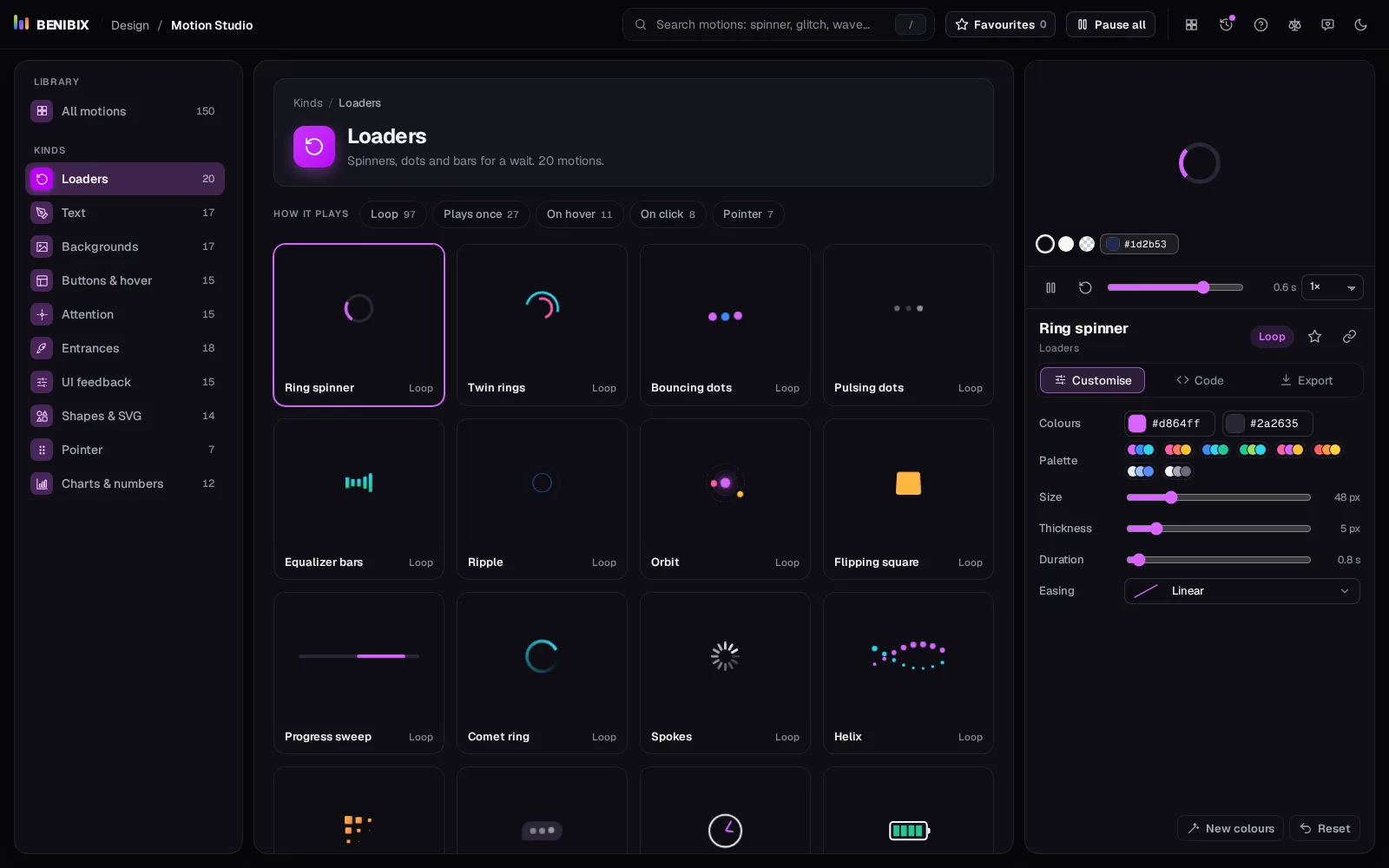Image resolution: width=1389 pixels, height=868 pixels.
Task: Click the Backgrounds image icon in sidebar
Action: (42, 247)
